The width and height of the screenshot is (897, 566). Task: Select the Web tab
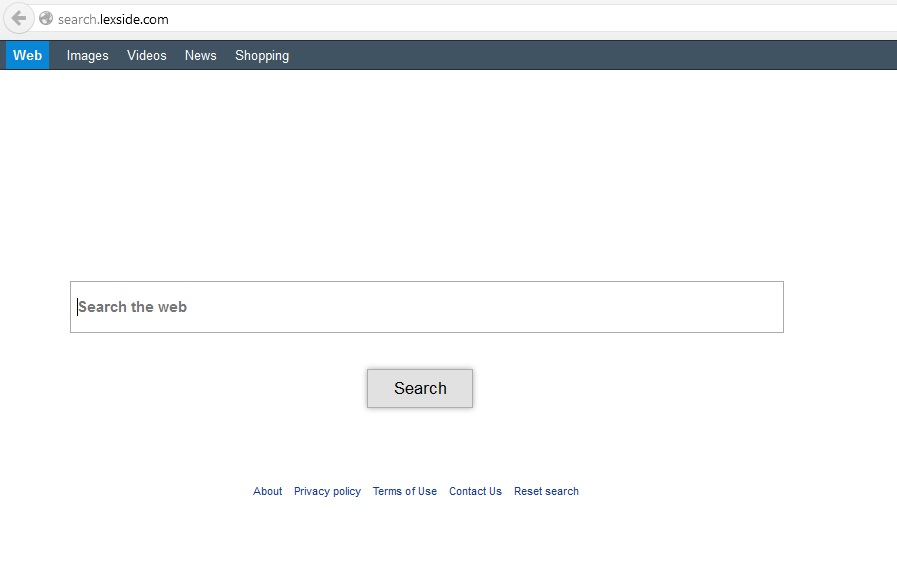(27, 56)
